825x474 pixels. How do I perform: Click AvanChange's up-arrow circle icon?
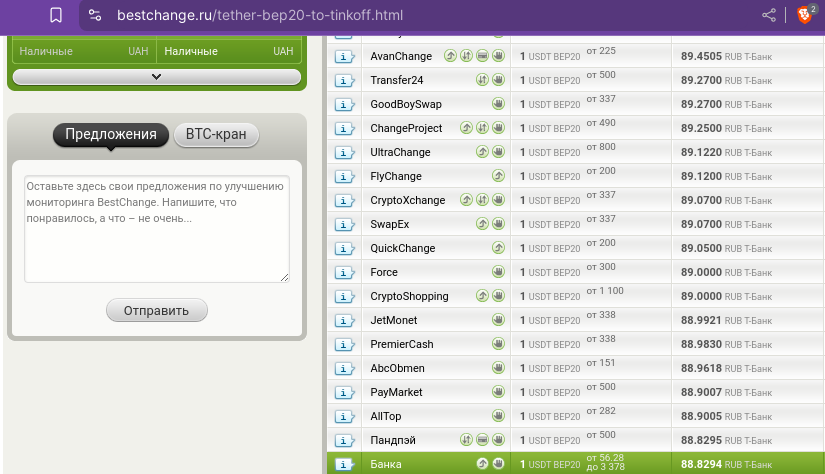450,55
